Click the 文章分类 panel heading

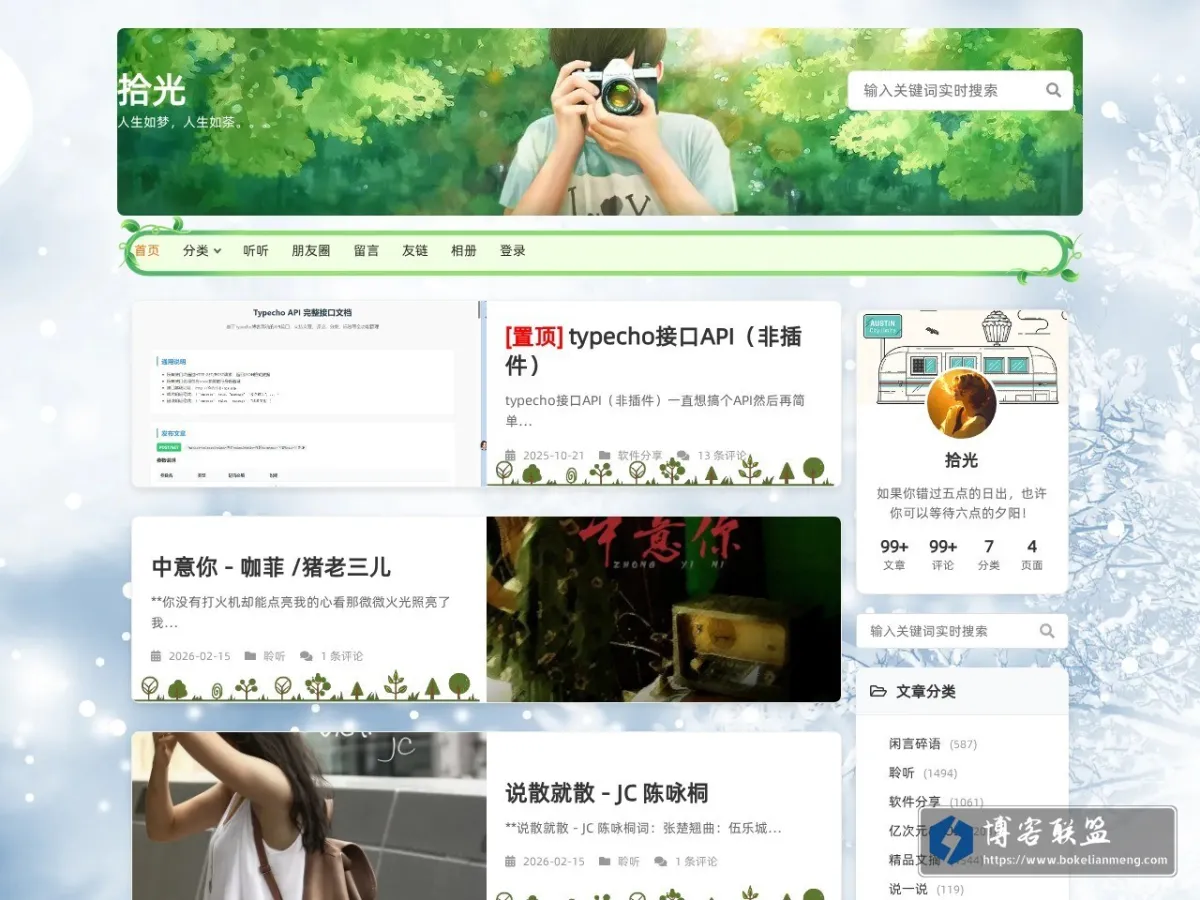(926, 691)
